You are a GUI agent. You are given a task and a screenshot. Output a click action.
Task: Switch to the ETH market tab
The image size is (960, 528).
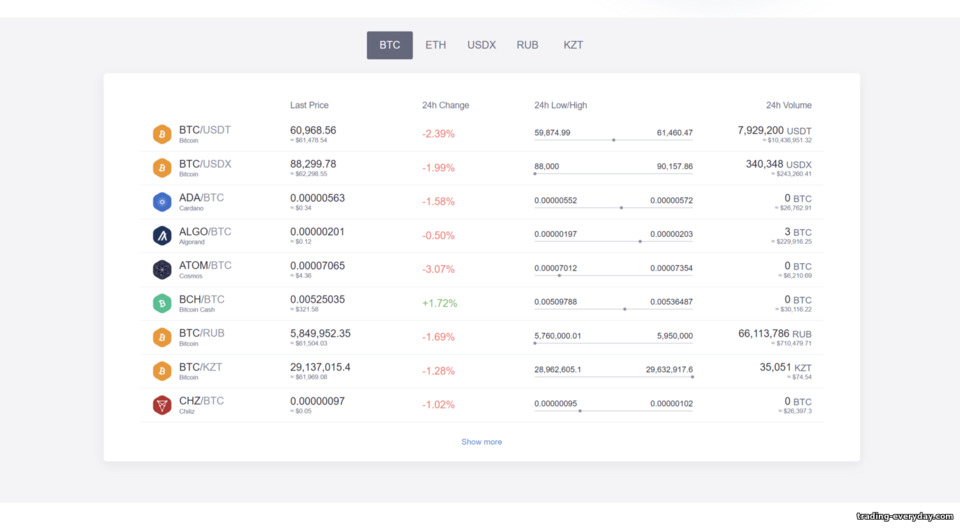(x=435, y=45)
